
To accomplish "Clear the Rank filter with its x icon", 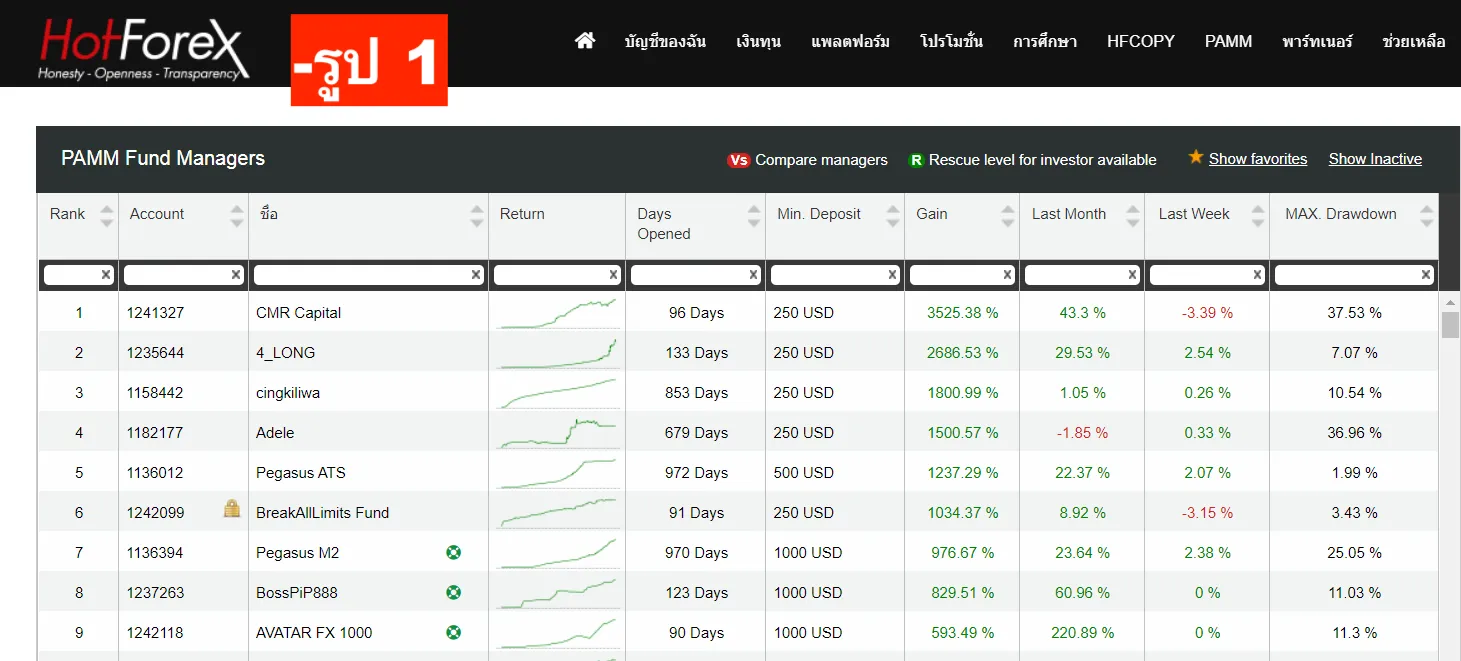I will pos(106,275).
